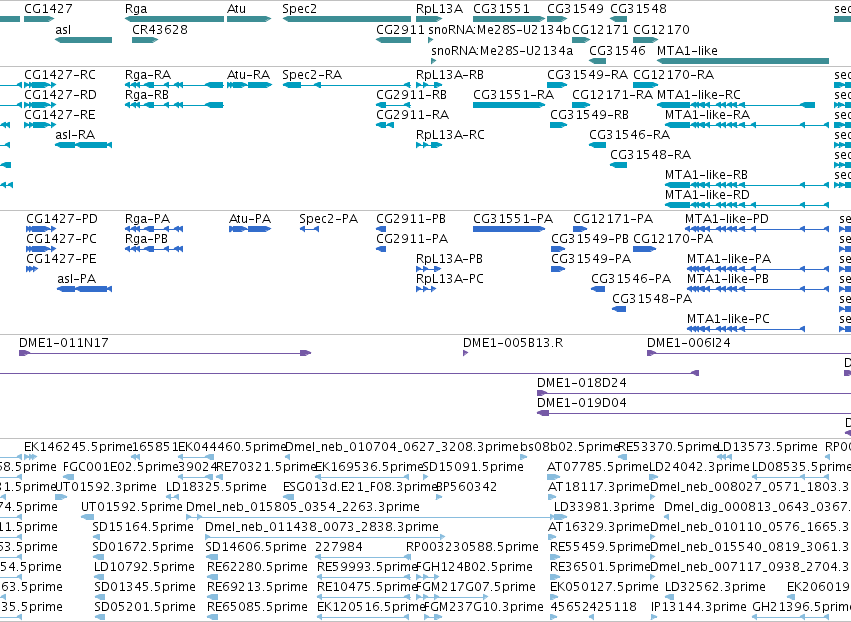Select BAC end DME1-005B13.R label
This screenshot has height=622, width=851.
[x=513, y=343]
